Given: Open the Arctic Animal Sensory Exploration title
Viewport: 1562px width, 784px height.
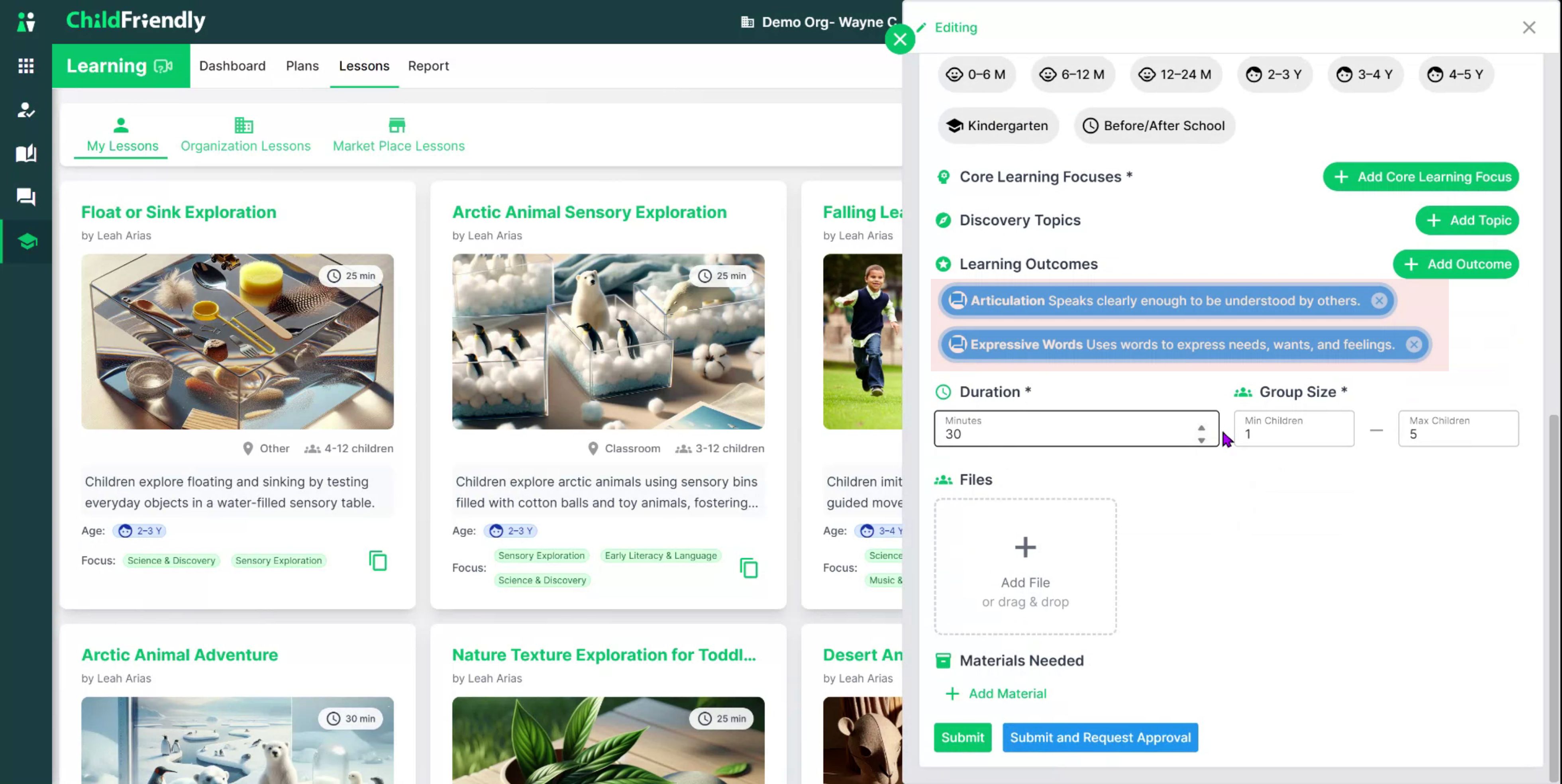Looking at the screenshot, I should tap(589, 212).
